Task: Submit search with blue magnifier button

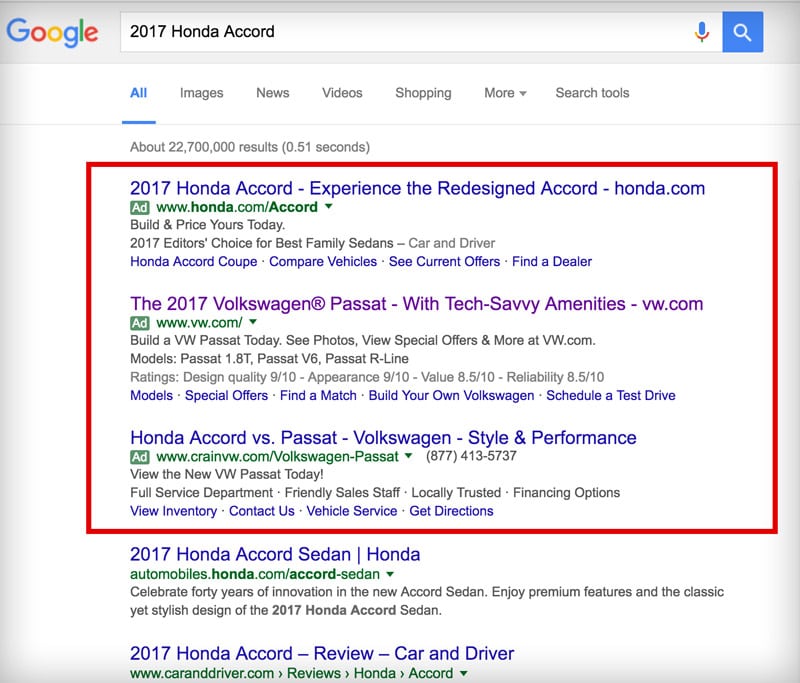Action: (742, 32)
